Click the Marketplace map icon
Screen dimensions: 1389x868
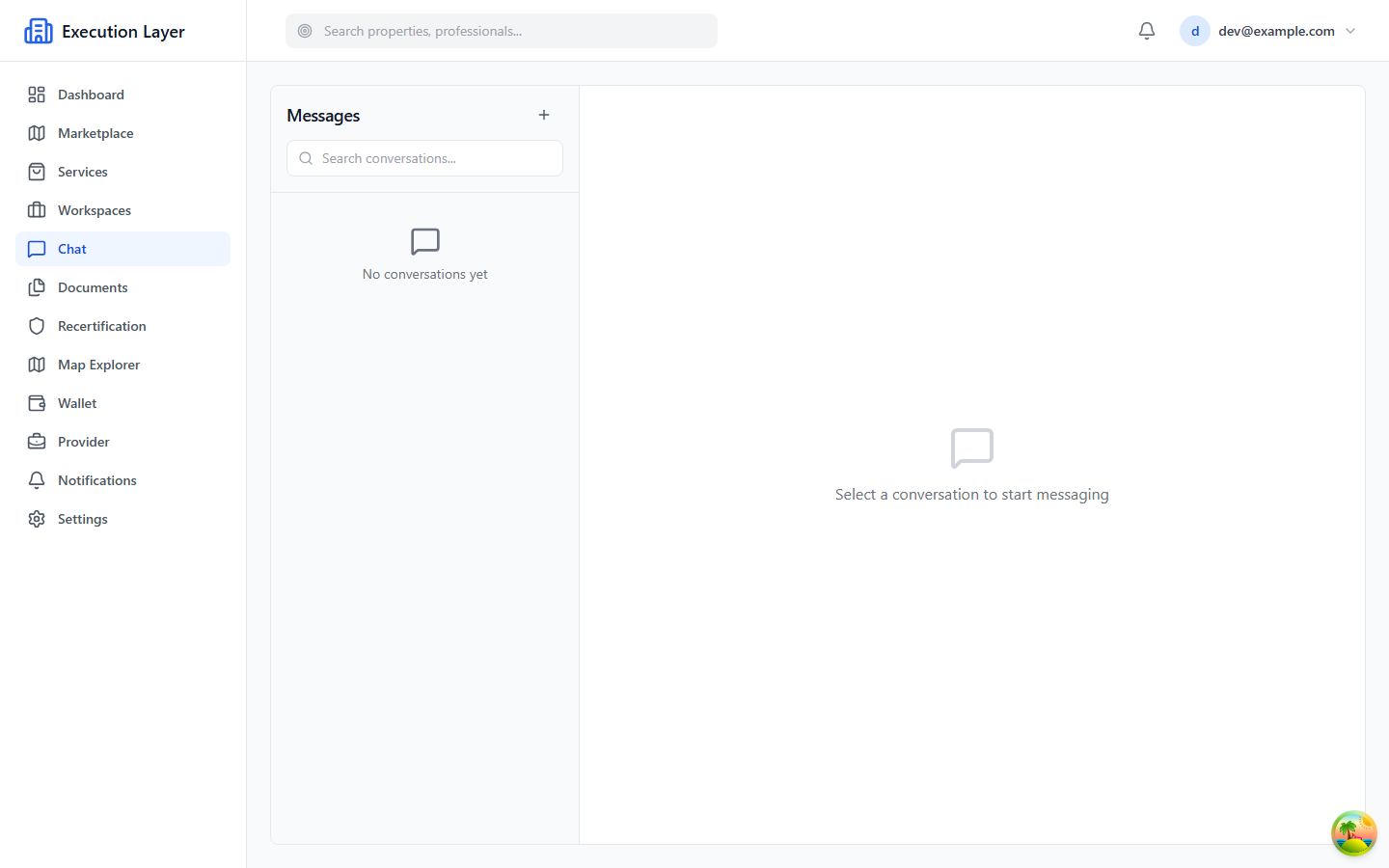click(x=37, y=133)
